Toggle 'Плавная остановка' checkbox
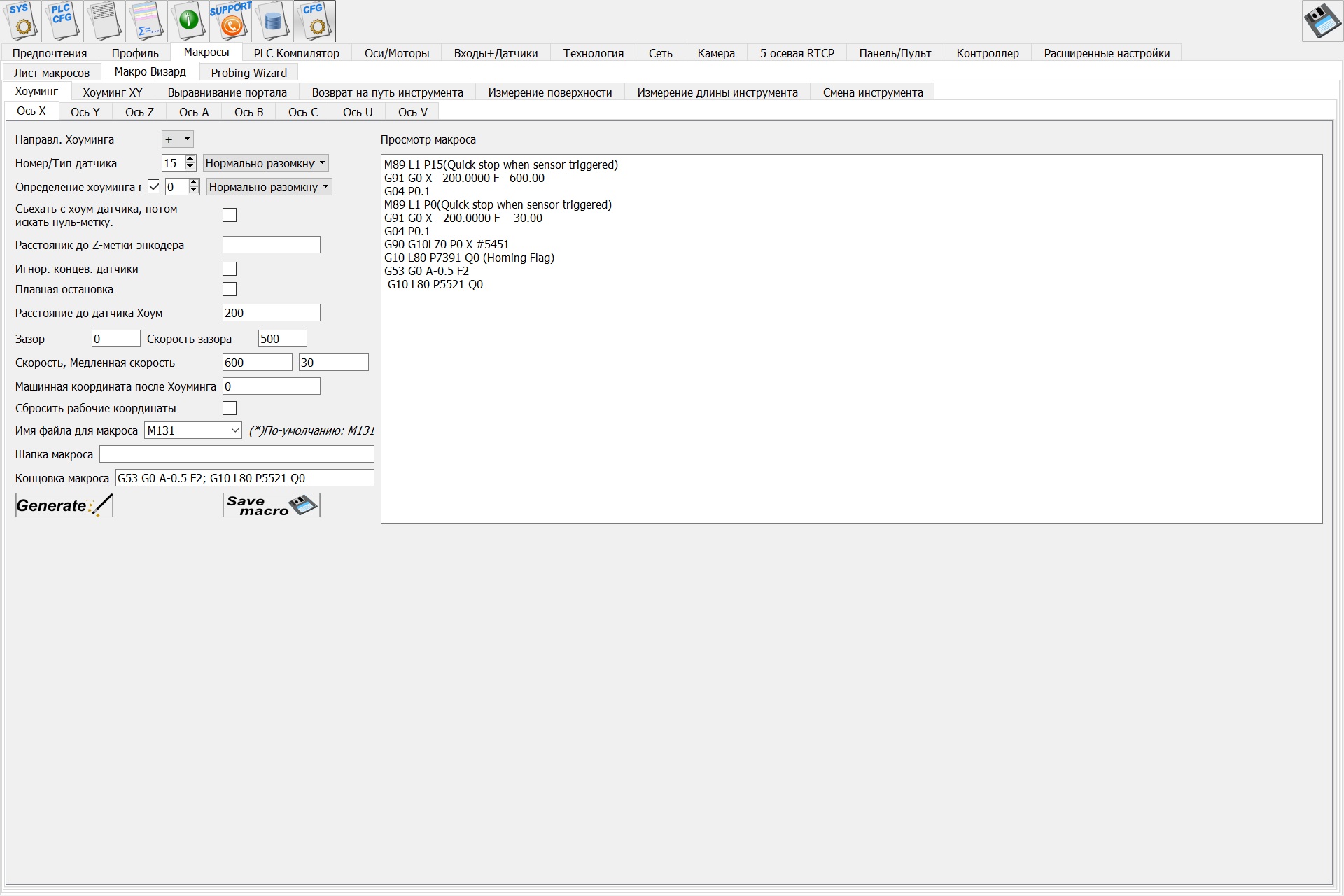The image size is (1344, 896). point(230,289)
